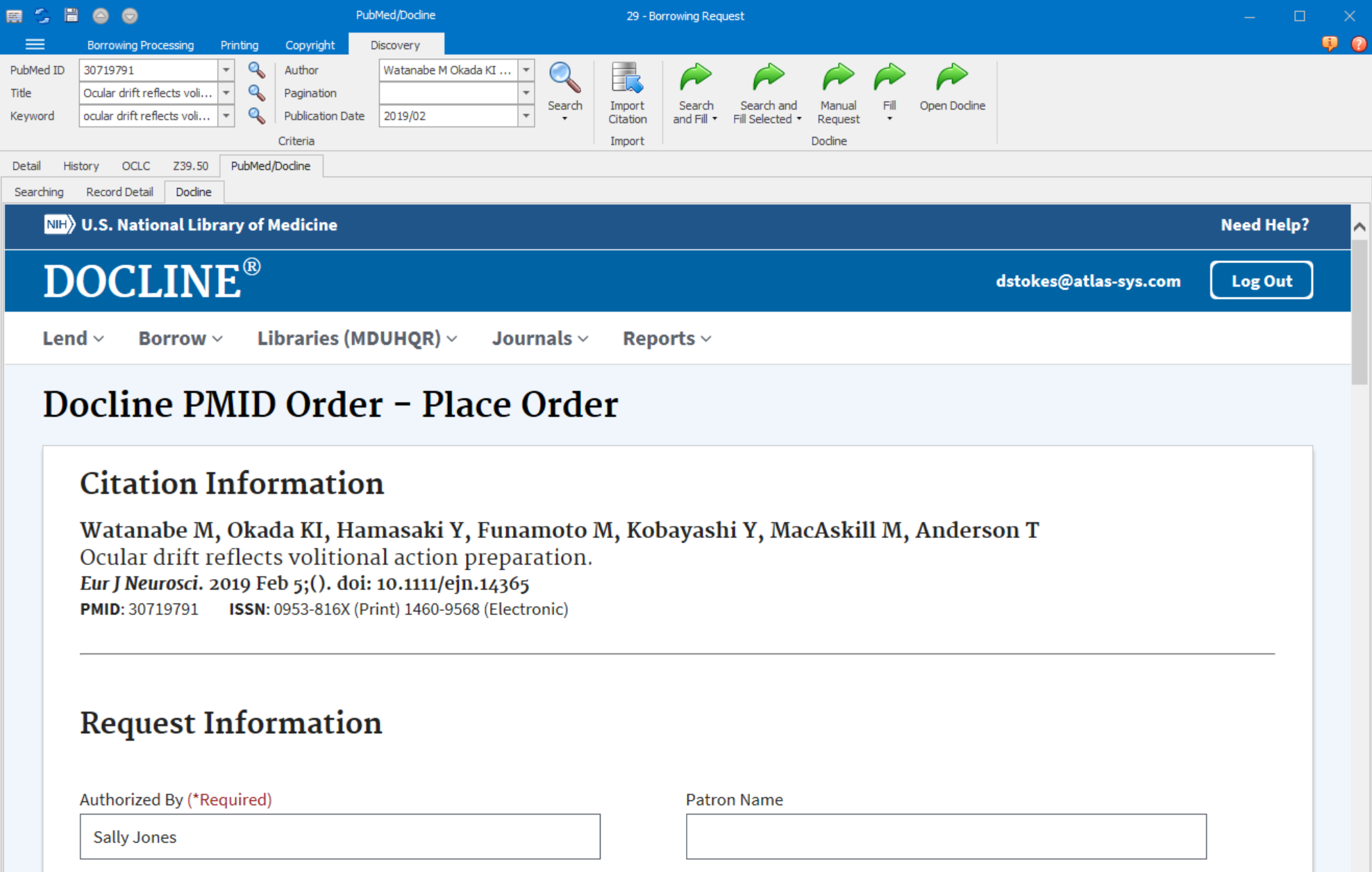
Task: Click the magnifying glass beside the Author field
Action: point(256,69)
